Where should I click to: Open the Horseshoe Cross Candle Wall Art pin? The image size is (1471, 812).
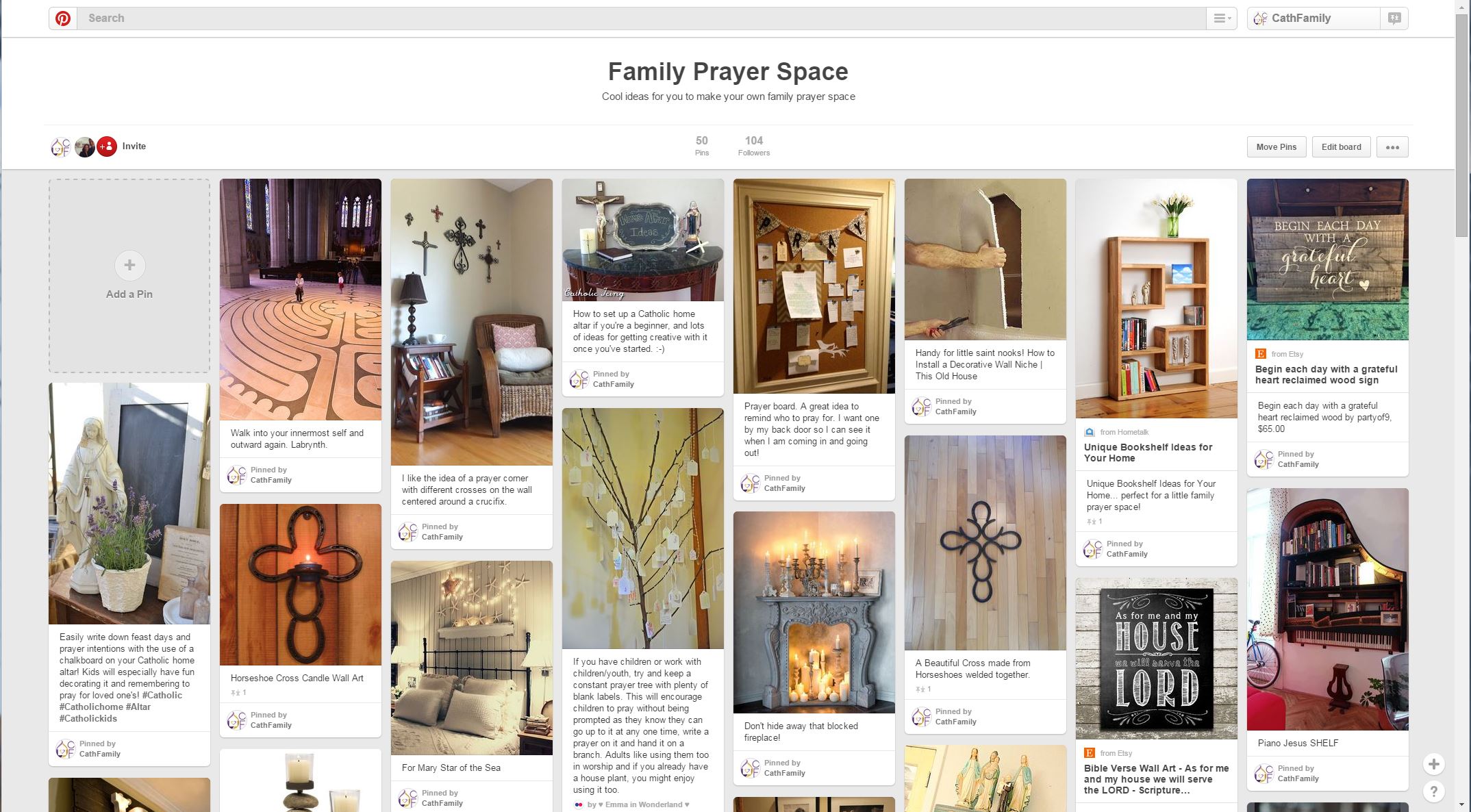(301, 585)
